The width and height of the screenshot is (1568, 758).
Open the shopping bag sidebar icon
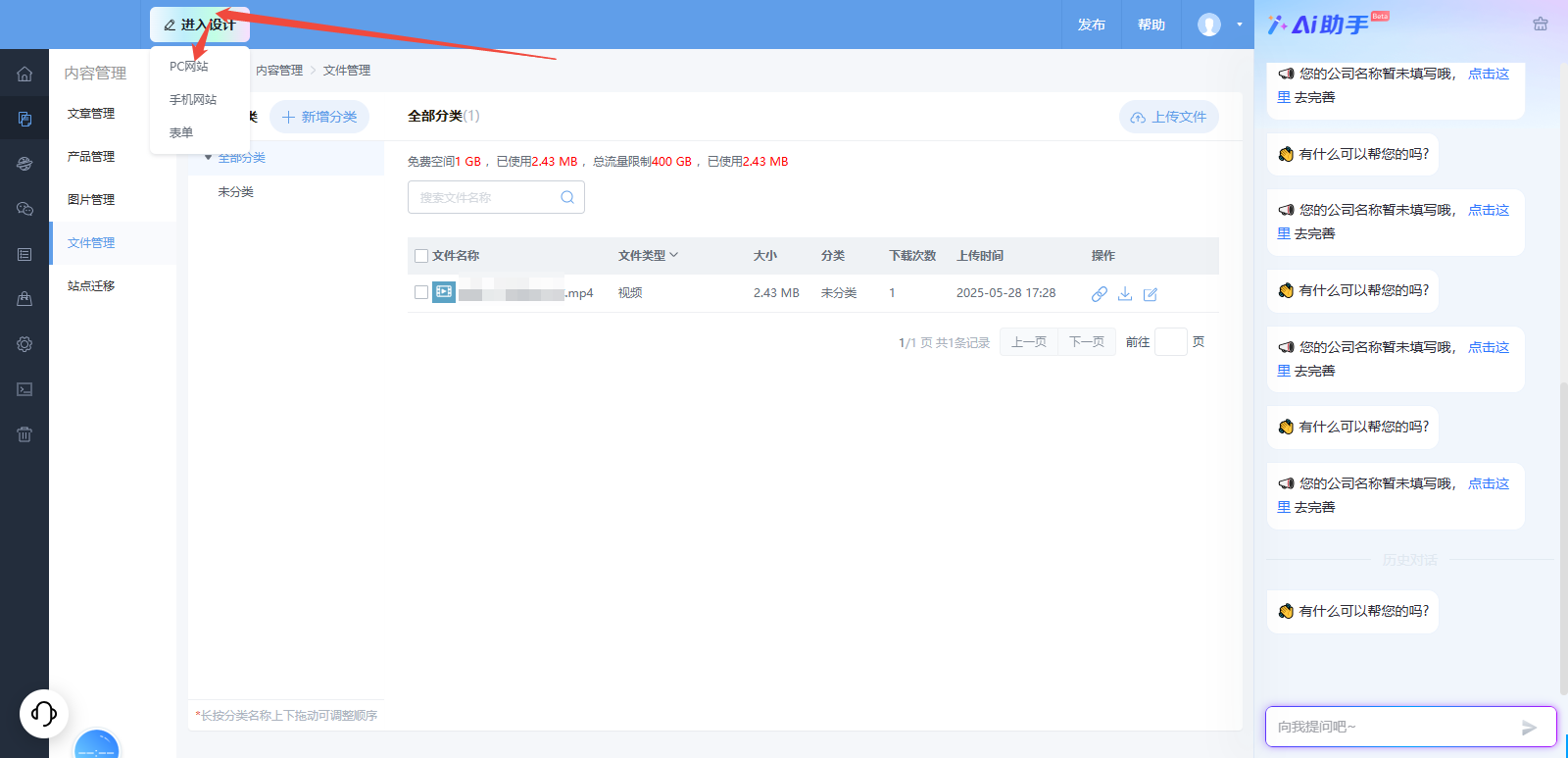tap(24, 299)
